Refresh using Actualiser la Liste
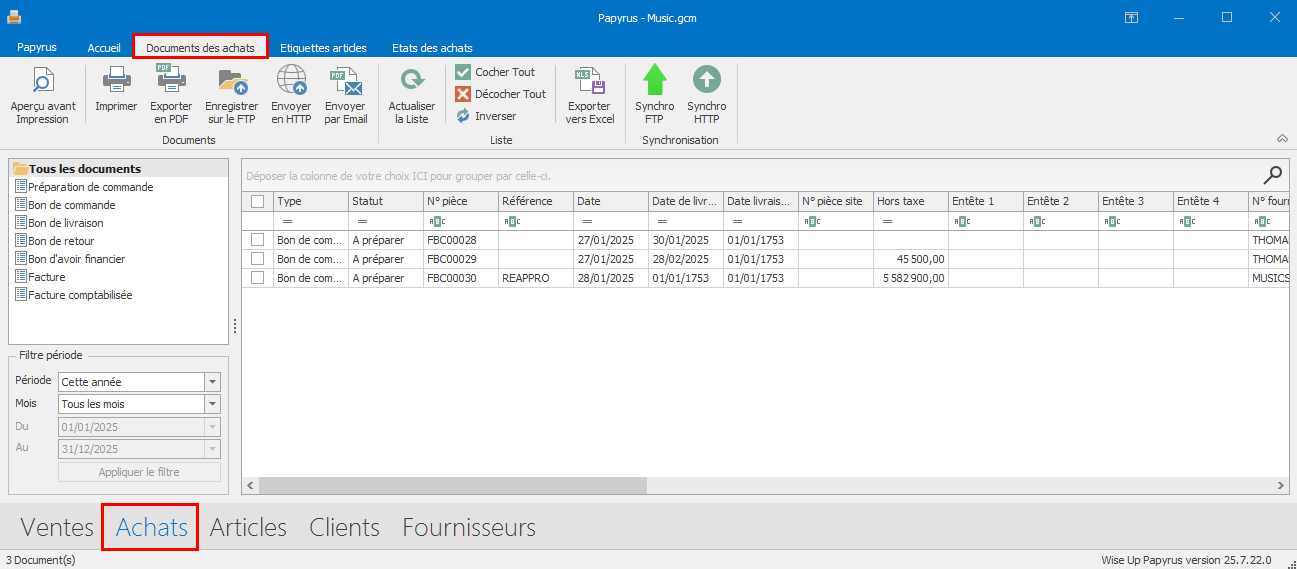This screenshot has height=569, width=1297. 411,80
